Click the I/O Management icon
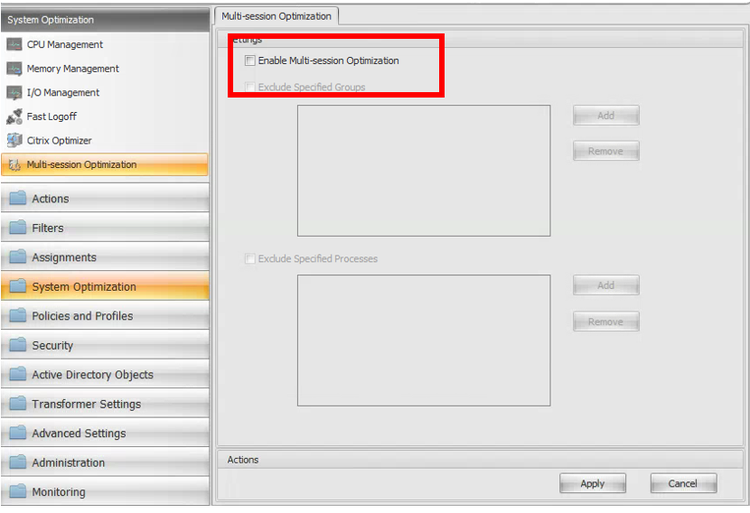 [14, 93]
